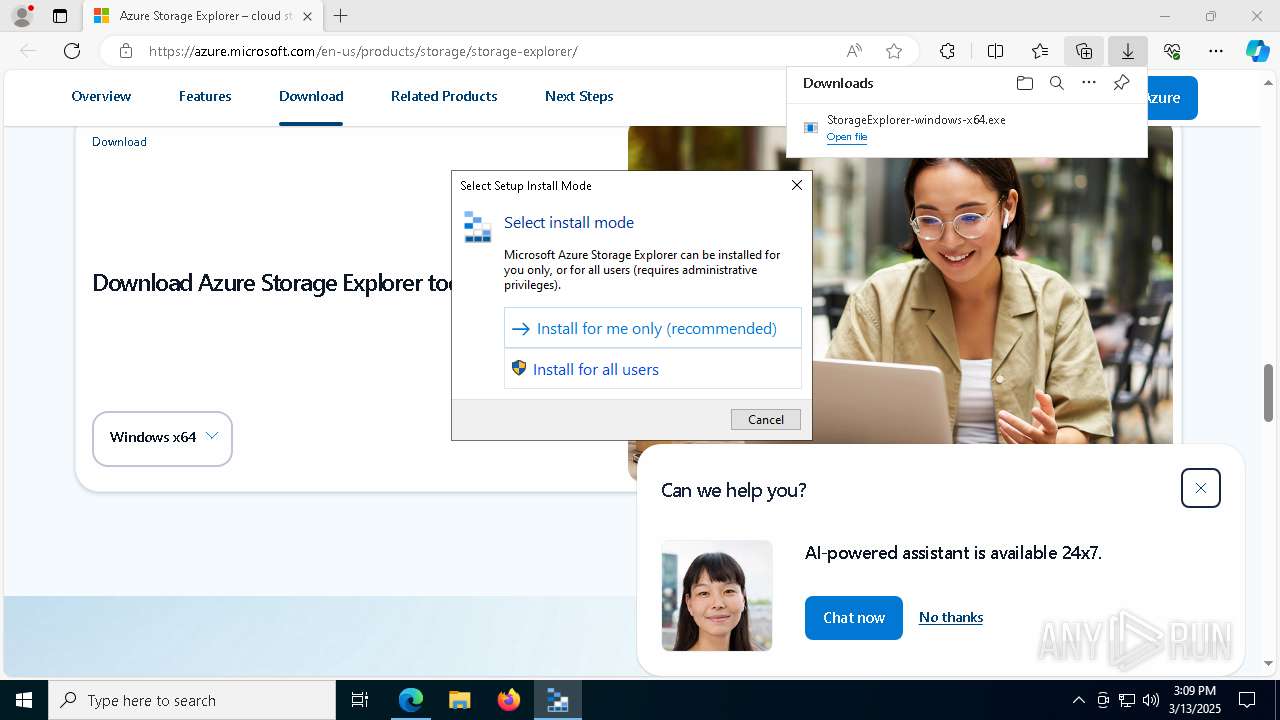Open Task View on taskbar
This screenshot has height=720, width=1280.
(360, 700)
